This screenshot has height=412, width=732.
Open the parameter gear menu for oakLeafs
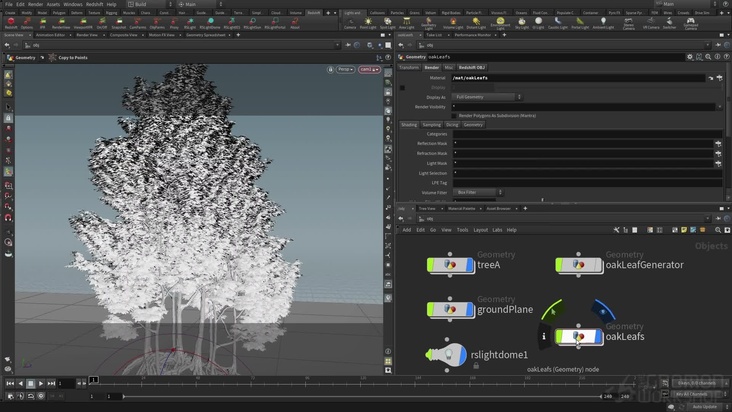click(x=690, y=57)
